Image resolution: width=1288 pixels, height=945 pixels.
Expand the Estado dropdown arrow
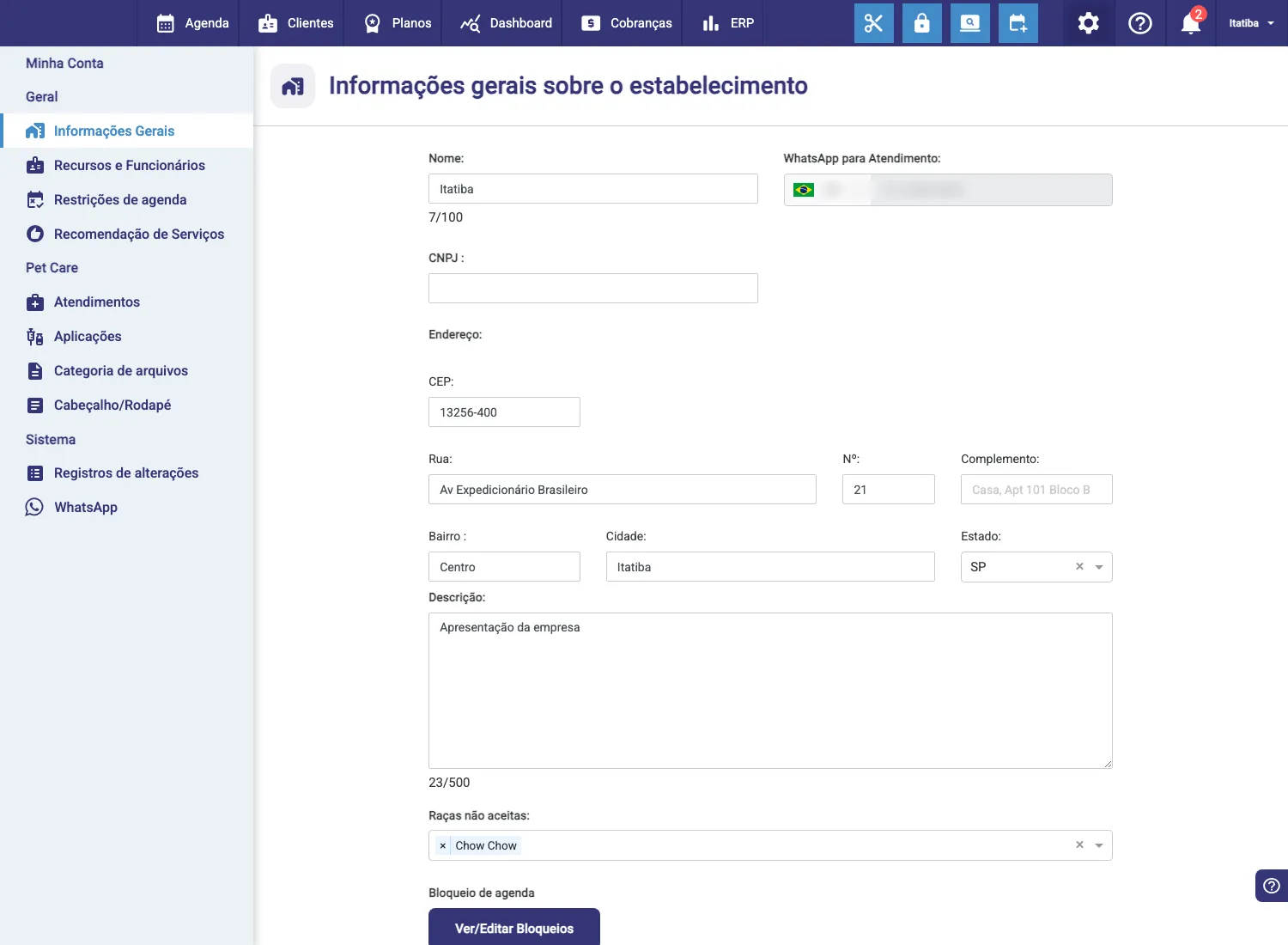tap(1099, 567)
